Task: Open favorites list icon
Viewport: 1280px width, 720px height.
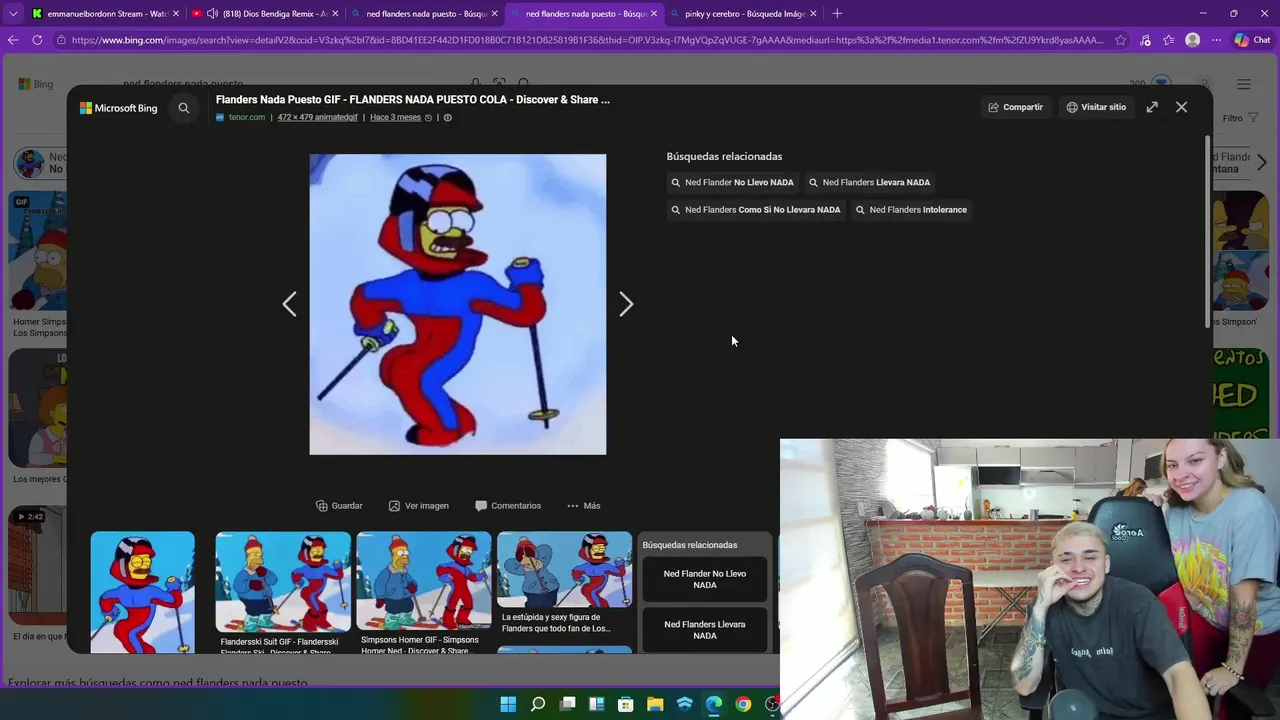Action: 1168,40
